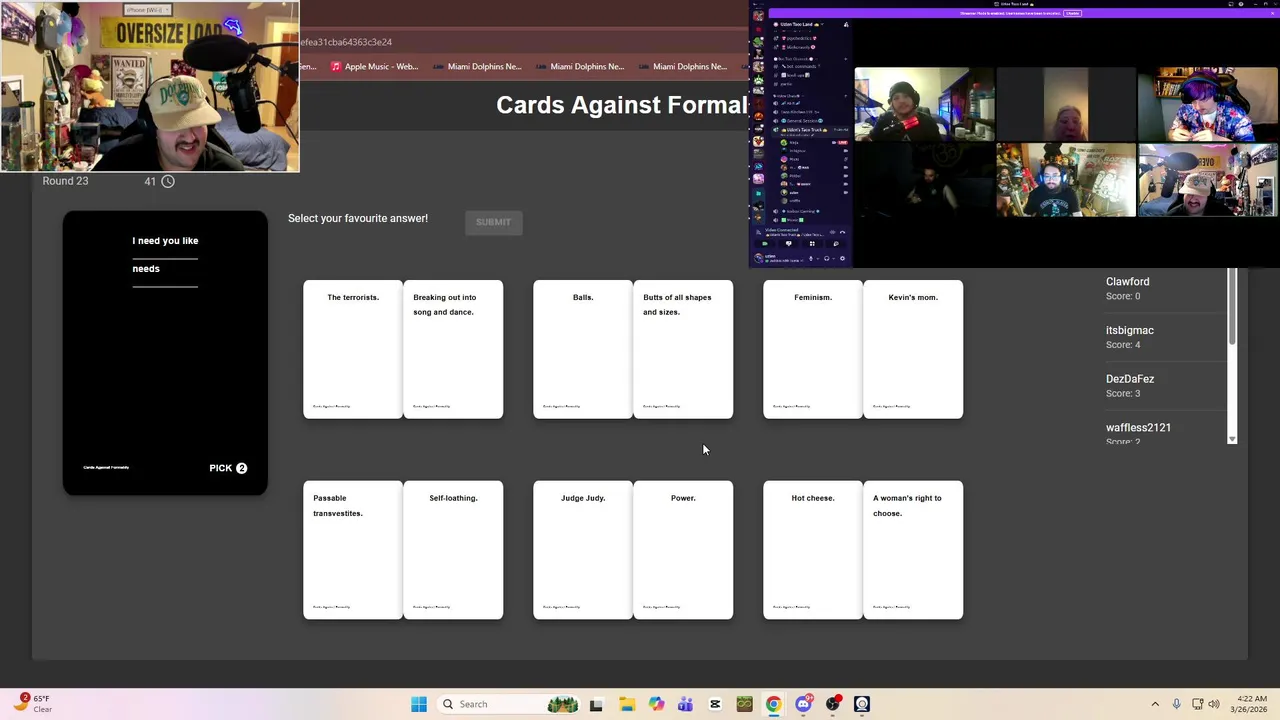Open Copilot from the taskbar

656,704
